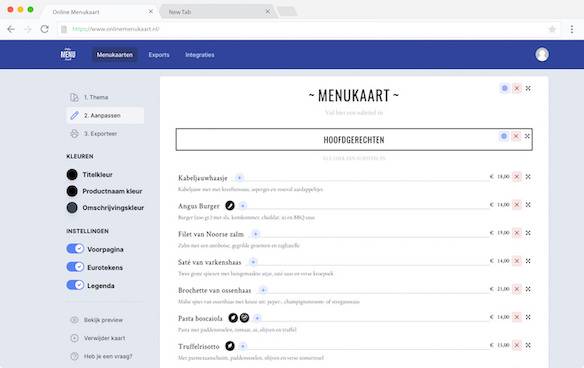The height and width of the screenshot is (368, 584).
Task: Delete the Menukaart title with red X
Action: 517,88
